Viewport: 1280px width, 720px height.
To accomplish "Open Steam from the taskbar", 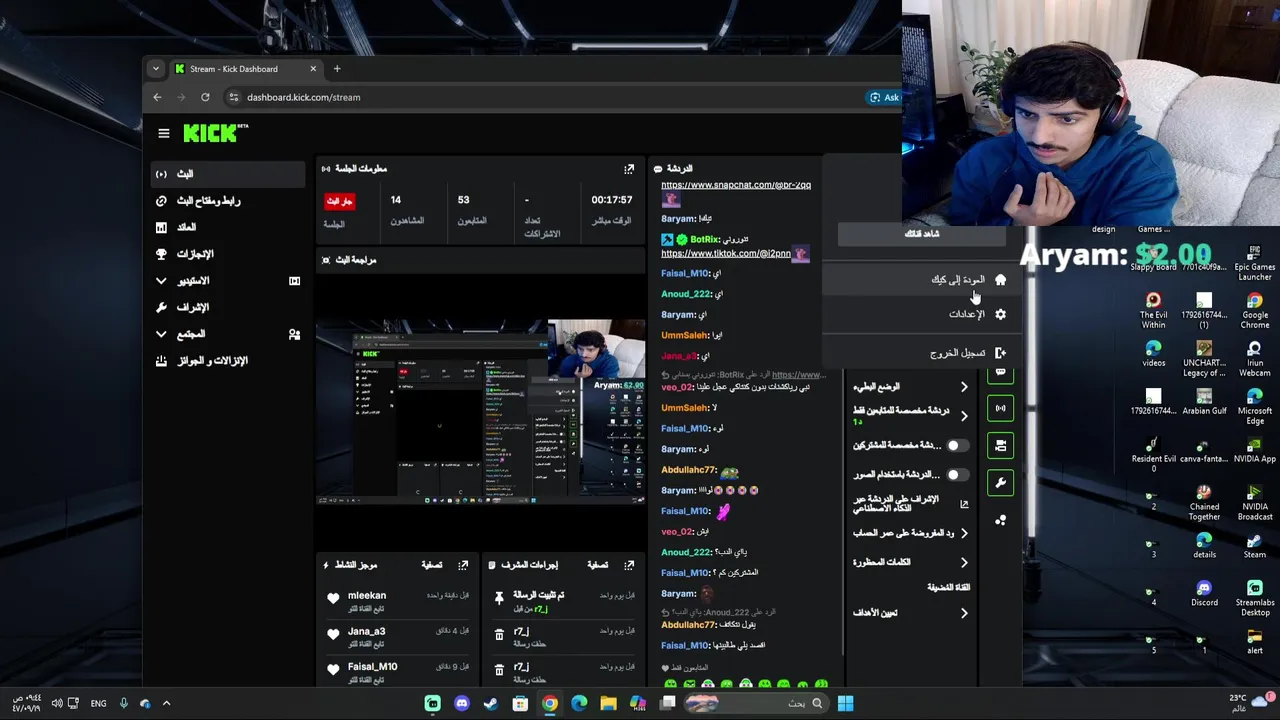I will [491, 704].
